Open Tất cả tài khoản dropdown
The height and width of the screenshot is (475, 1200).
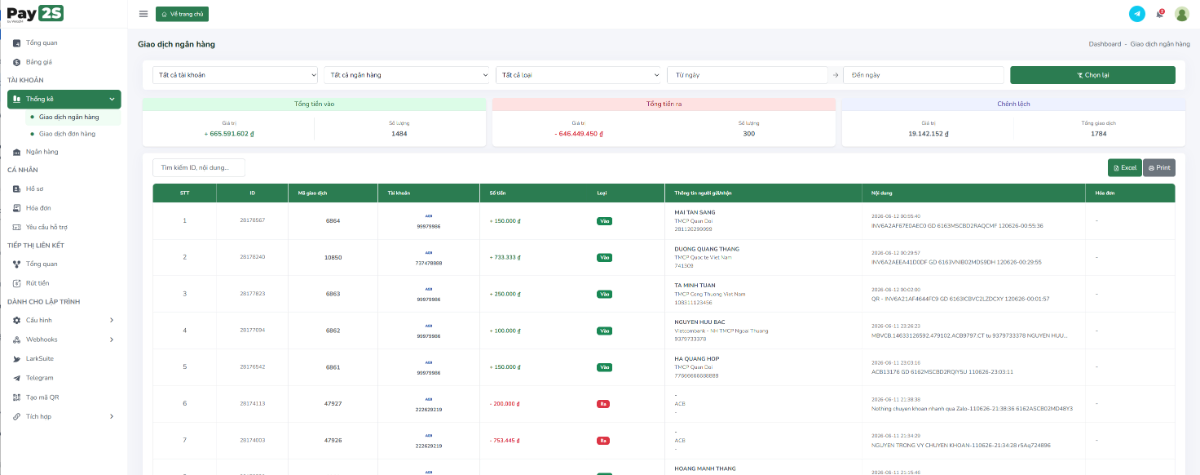click(x=235, y=75)
